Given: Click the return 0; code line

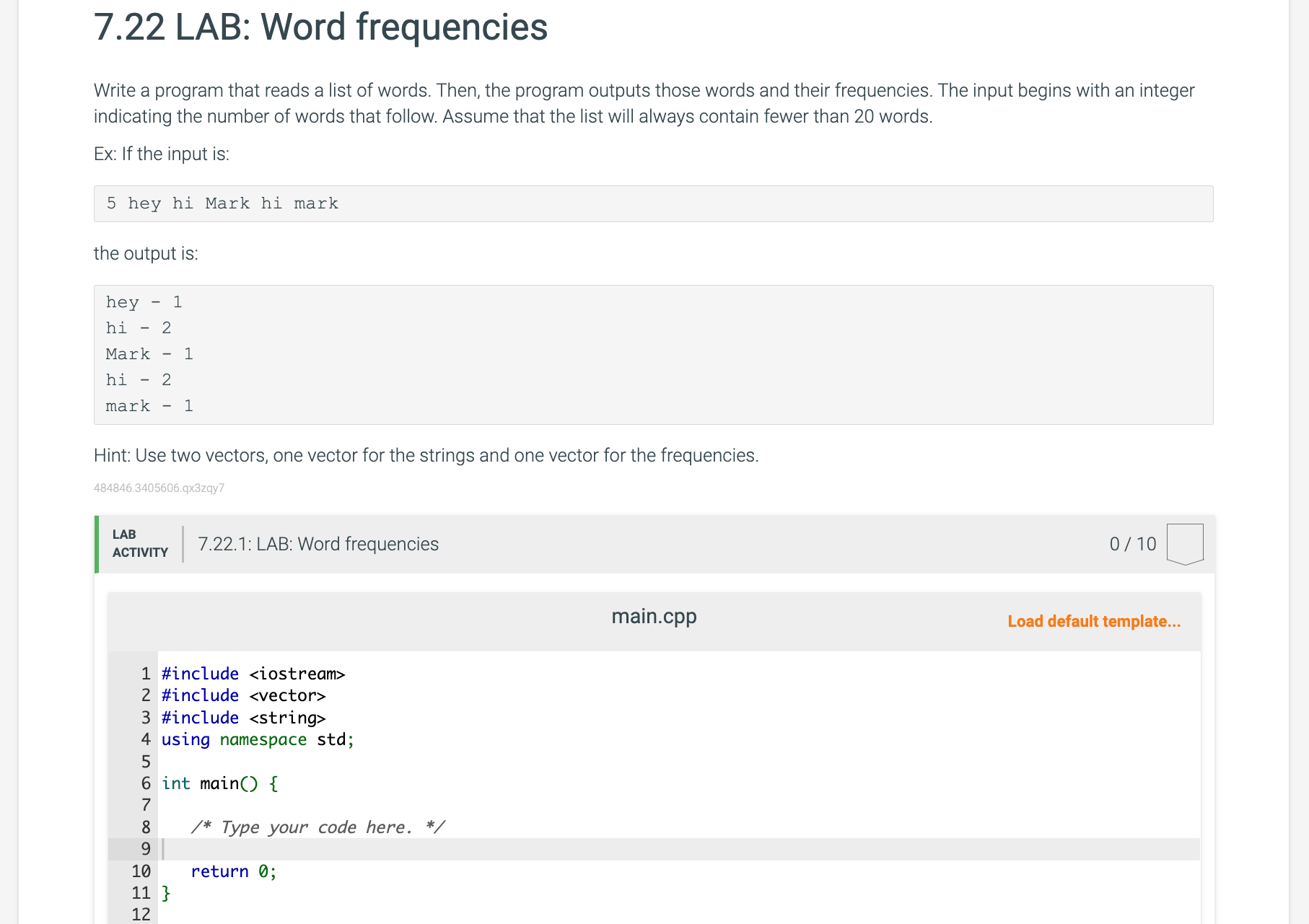Looking at the screenshot, I should [x=233, y=871].
